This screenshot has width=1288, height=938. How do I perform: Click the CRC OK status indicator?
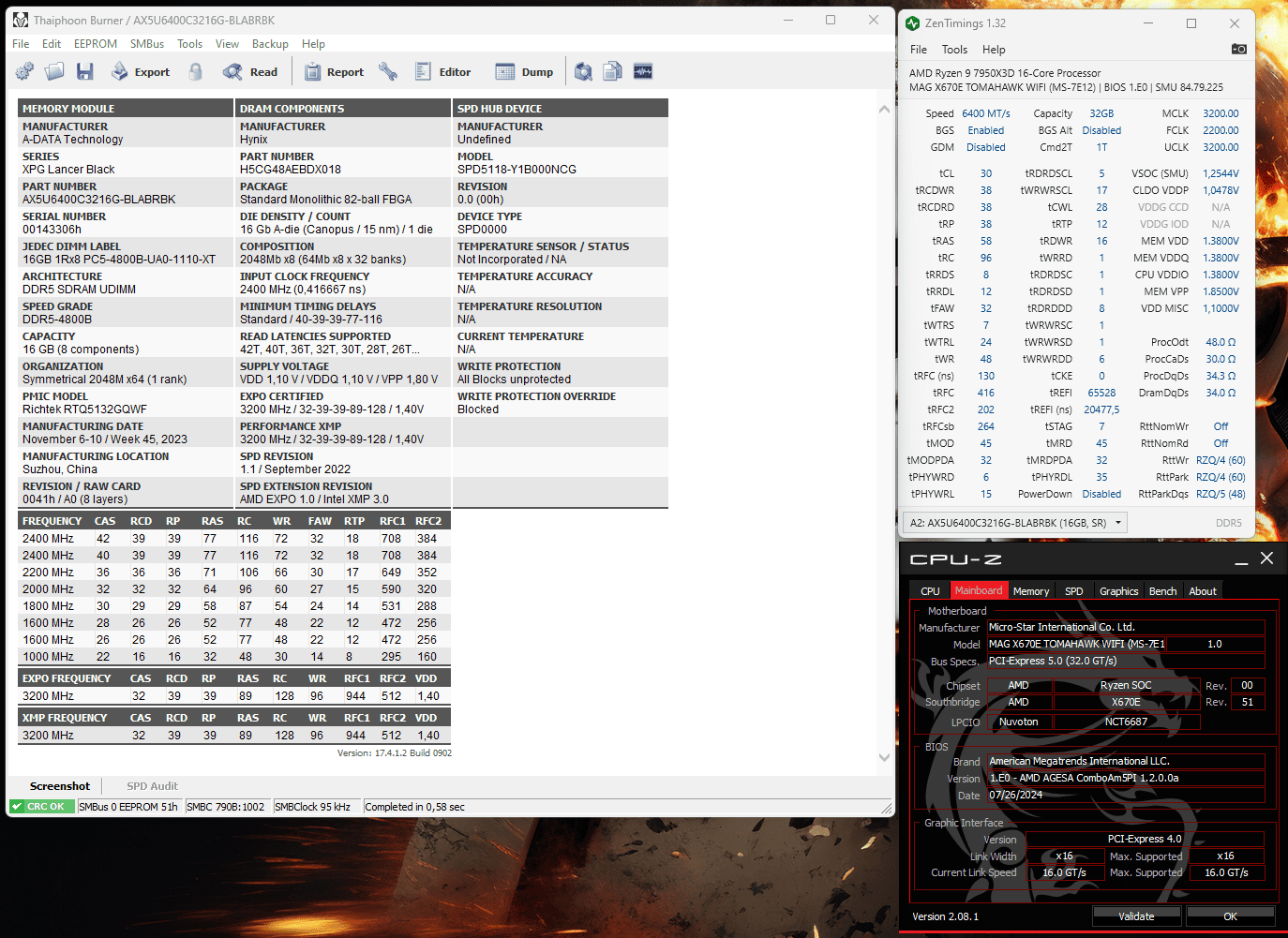42,807
